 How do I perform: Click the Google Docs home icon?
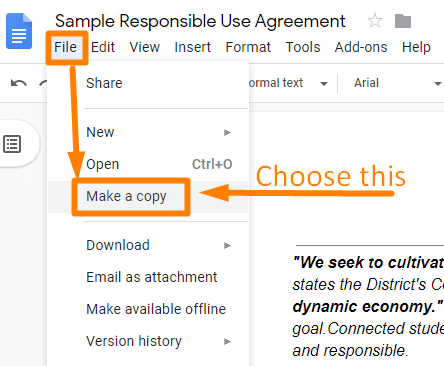[x=19, y=31]
